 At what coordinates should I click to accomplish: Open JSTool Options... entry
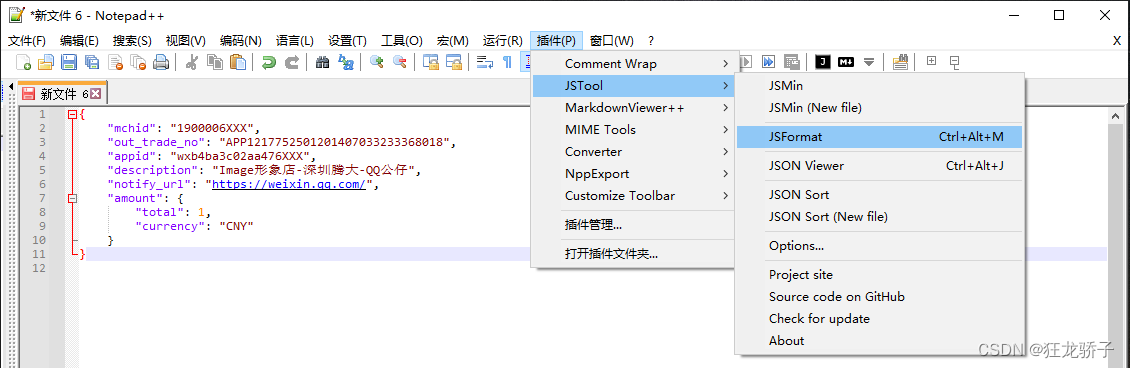(x=879, y=246)
